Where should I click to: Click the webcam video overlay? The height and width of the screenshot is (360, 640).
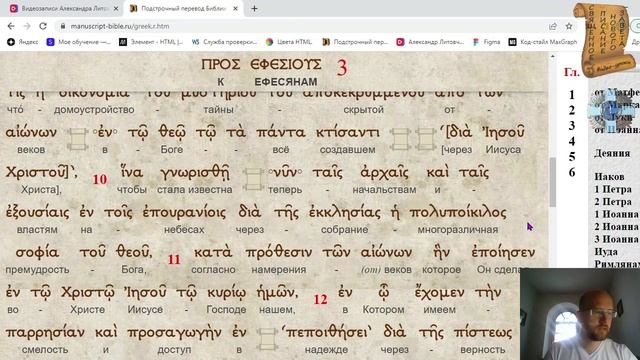click(x=580, y=314)
